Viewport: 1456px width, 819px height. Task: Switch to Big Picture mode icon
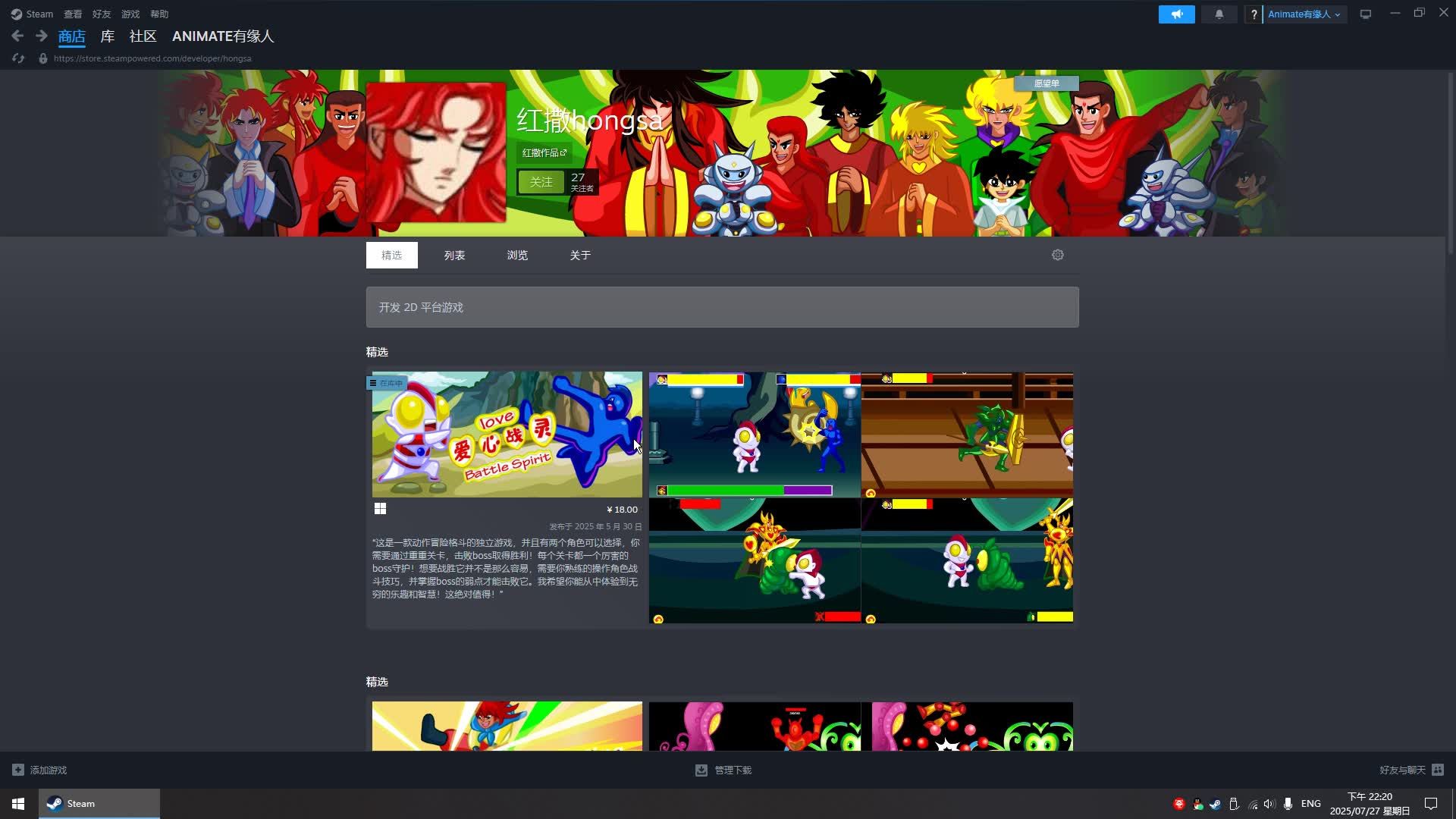[1366, 14]
